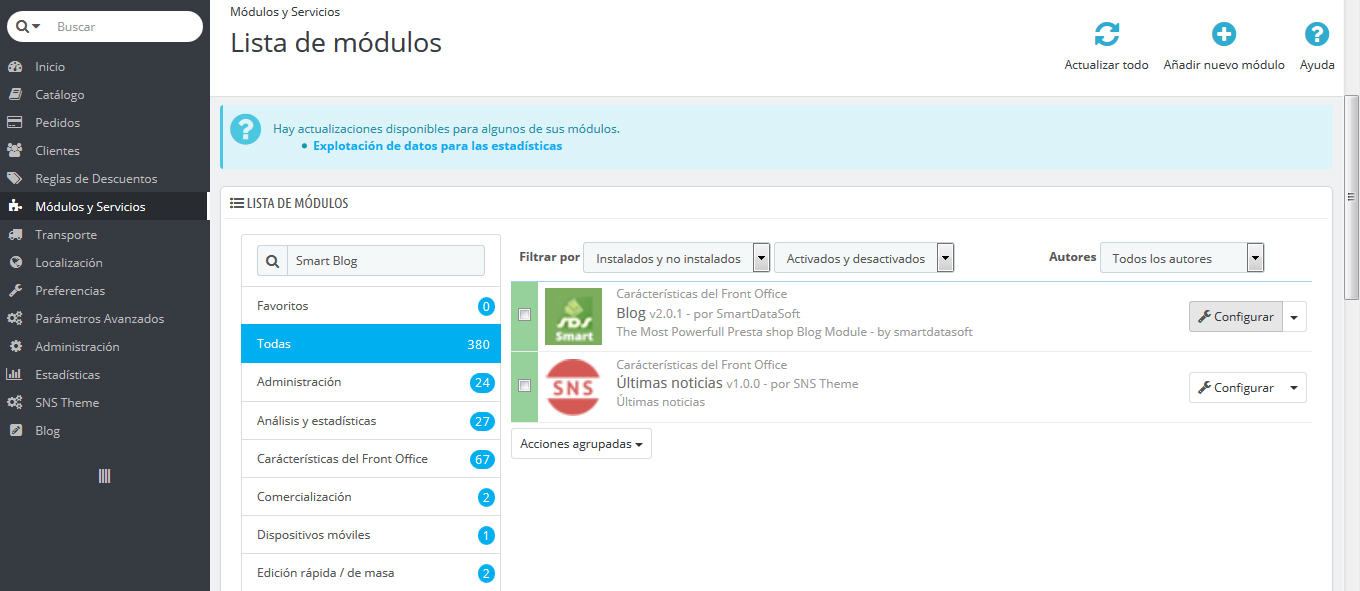Collapse the sidebar using the bars icon

click(104, 476)
